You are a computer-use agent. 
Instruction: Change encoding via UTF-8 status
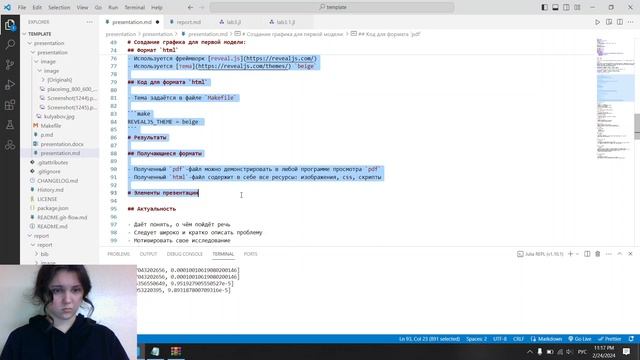[500, 339]
